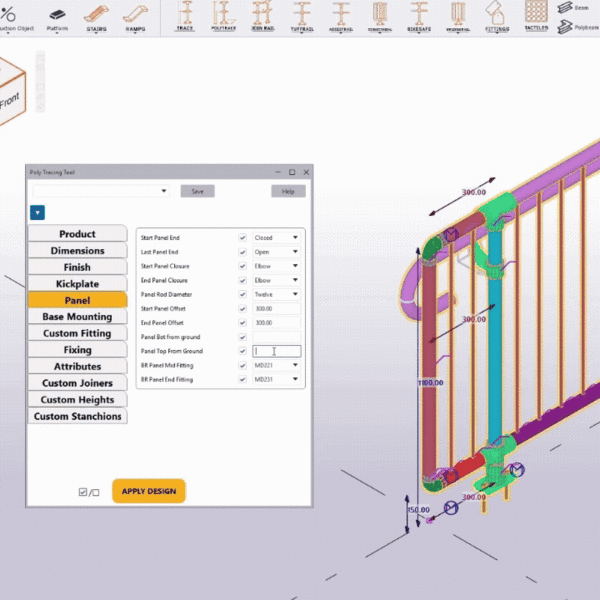Viewport: 600px width, 600px height.
Task: Pick the Bikesafe railing tool
Action: pos(420,16)
